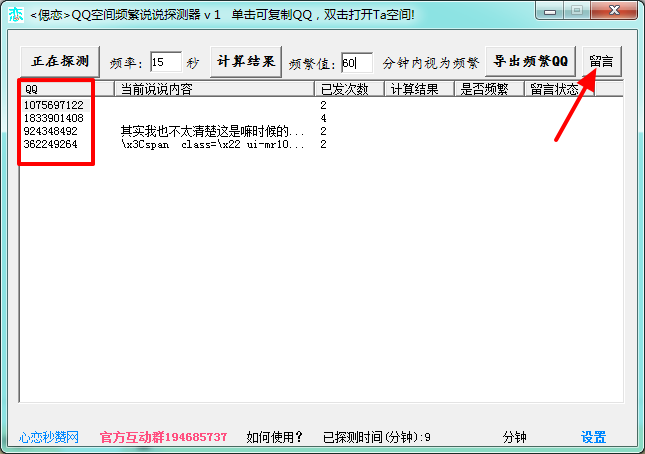This screenshot has height=454, width=645.
Task: Close the detector window
Action: point(614,11)
